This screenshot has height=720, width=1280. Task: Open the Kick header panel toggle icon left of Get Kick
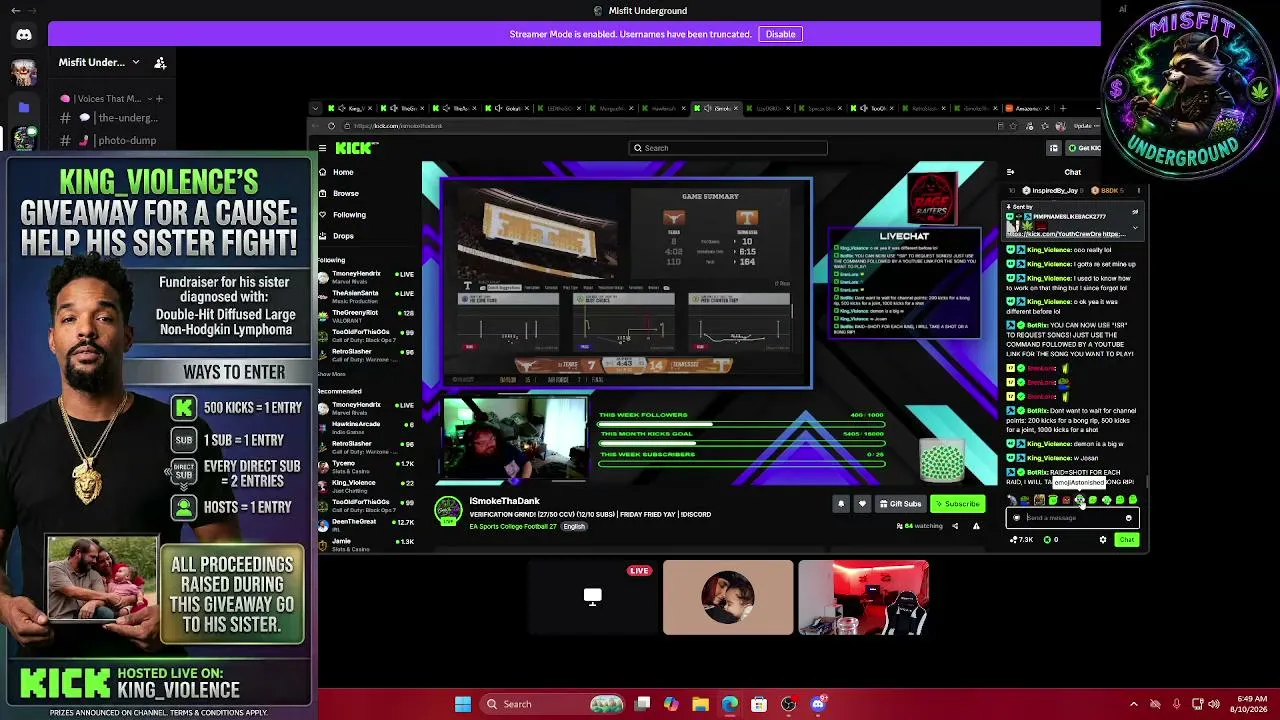(x=1053, y=148)
